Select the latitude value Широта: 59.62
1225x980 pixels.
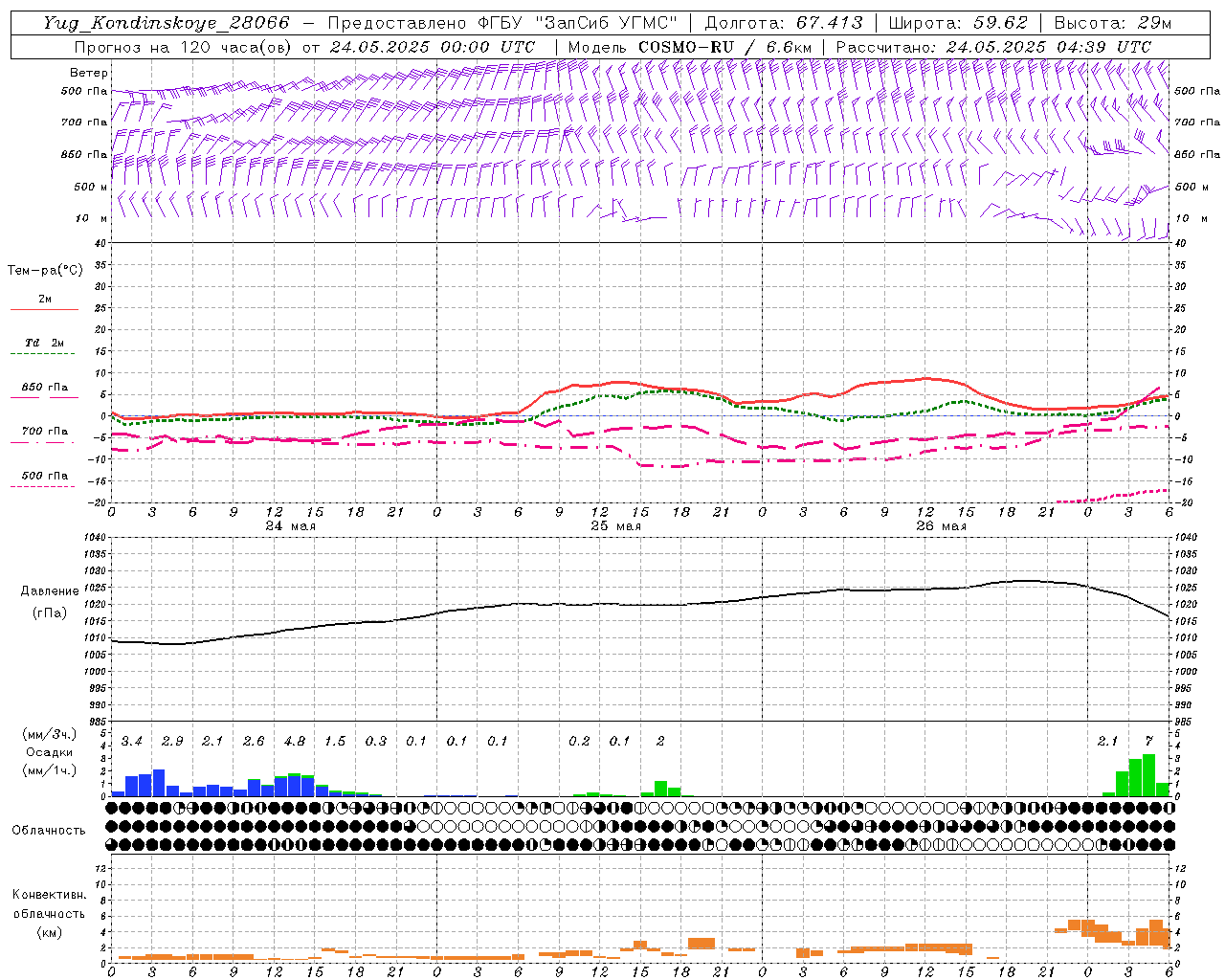point(958,23)
